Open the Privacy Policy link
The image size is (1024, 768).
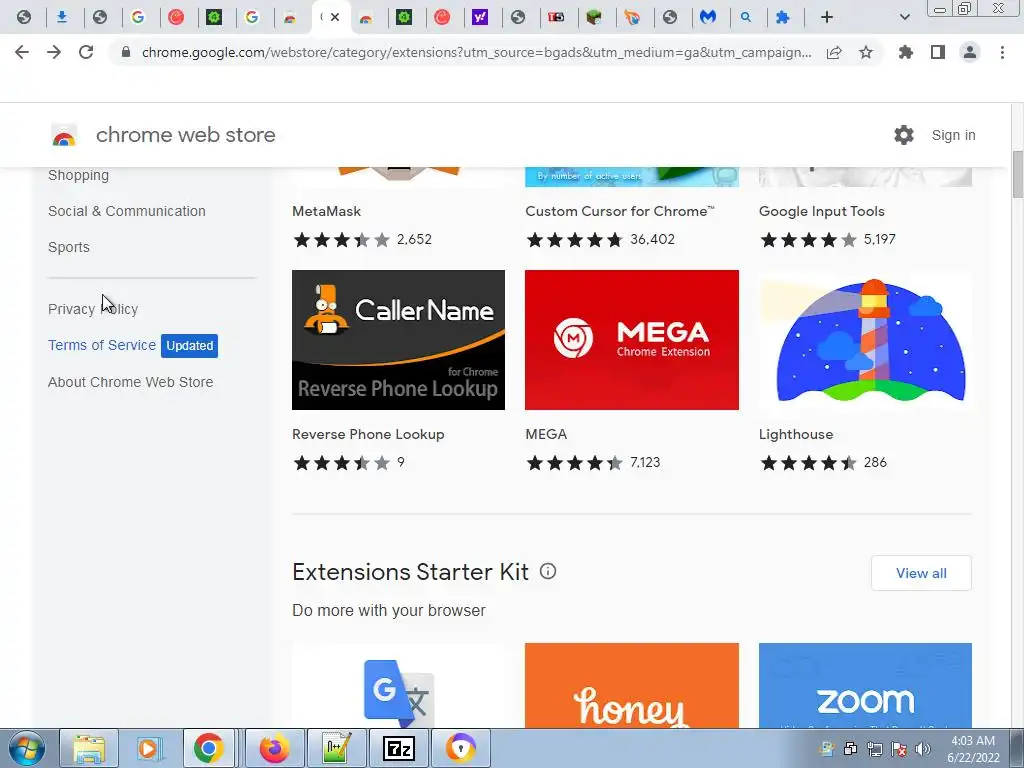tap(93, 309)
